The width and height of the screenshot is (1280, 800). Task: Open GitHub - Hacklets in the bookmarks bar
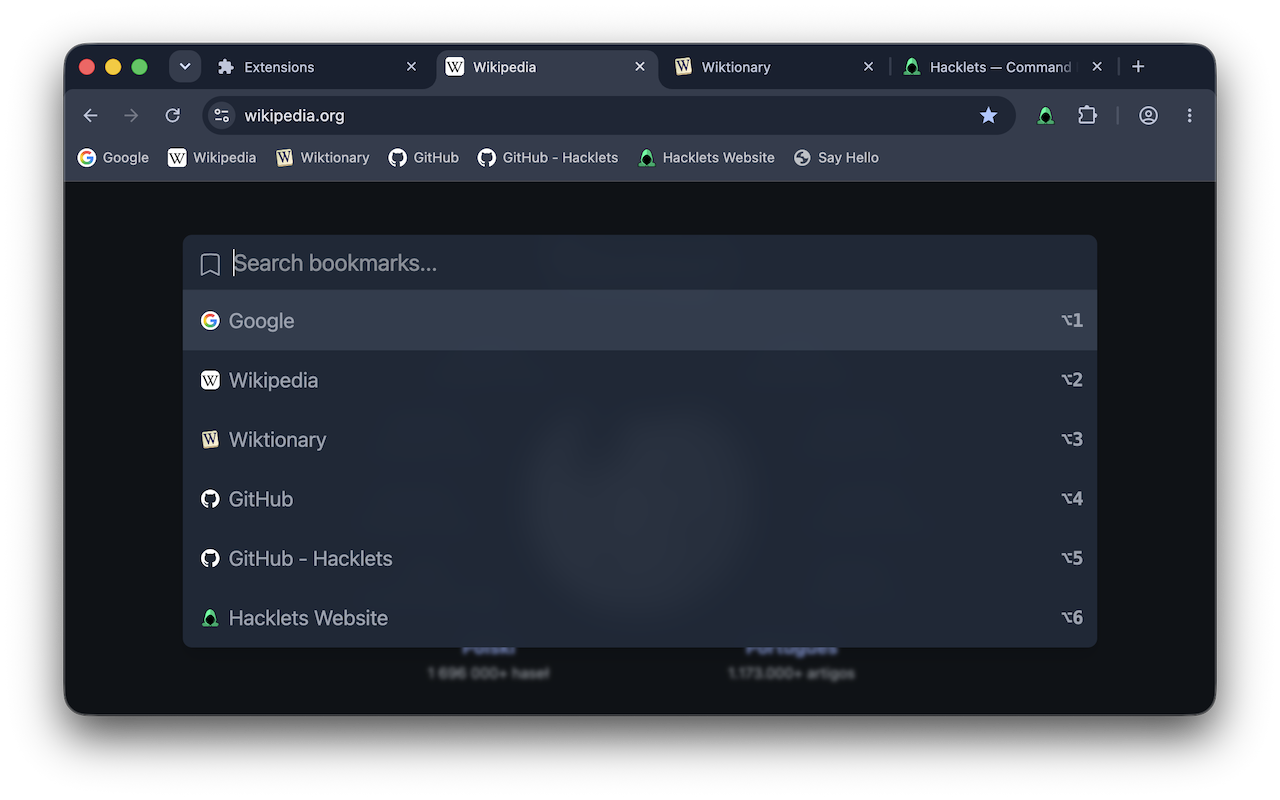(x=548, y=158)
